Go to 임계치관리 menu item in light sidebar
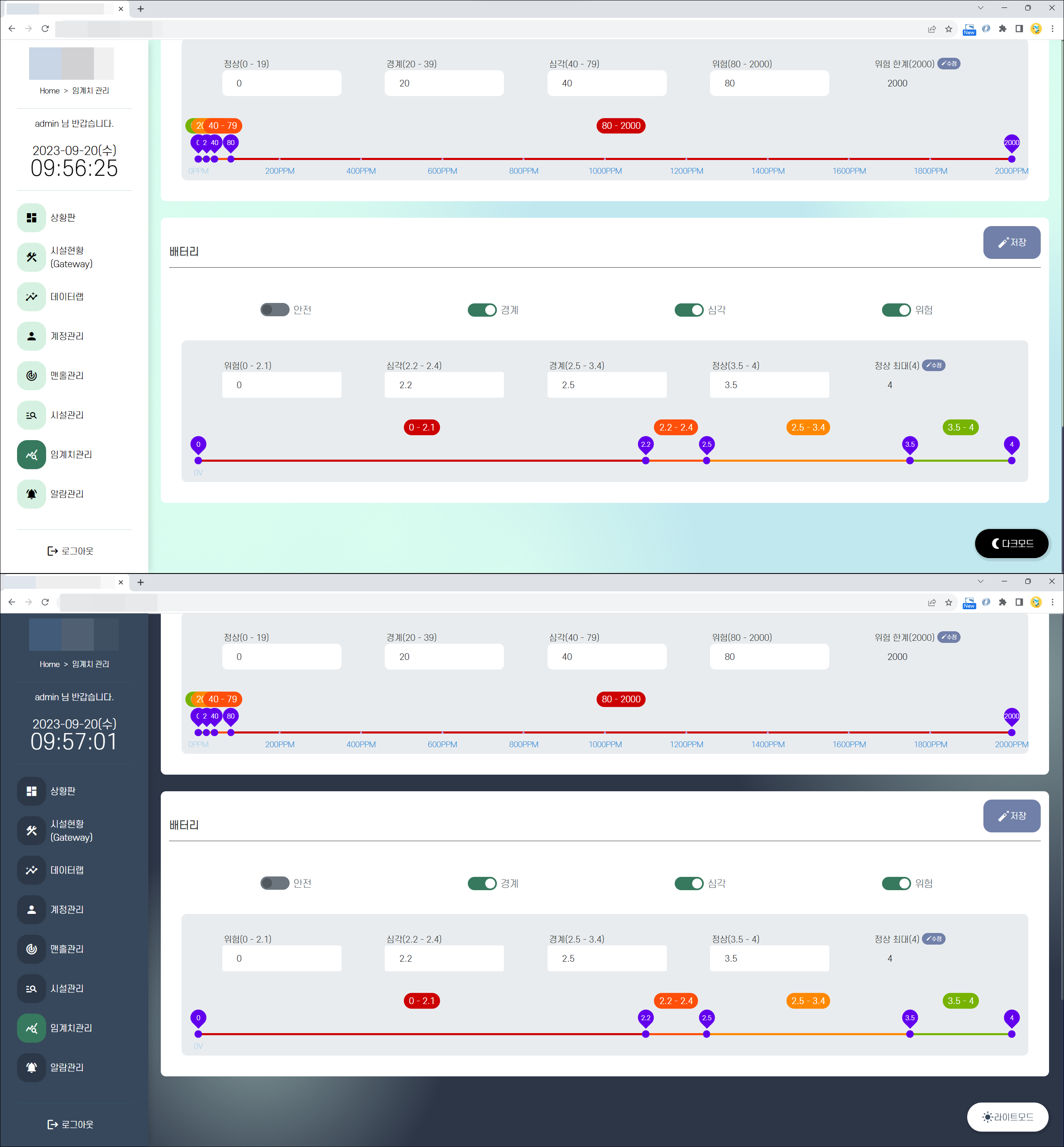Viewport: 1064px width, 1147px height. (71, 454)
